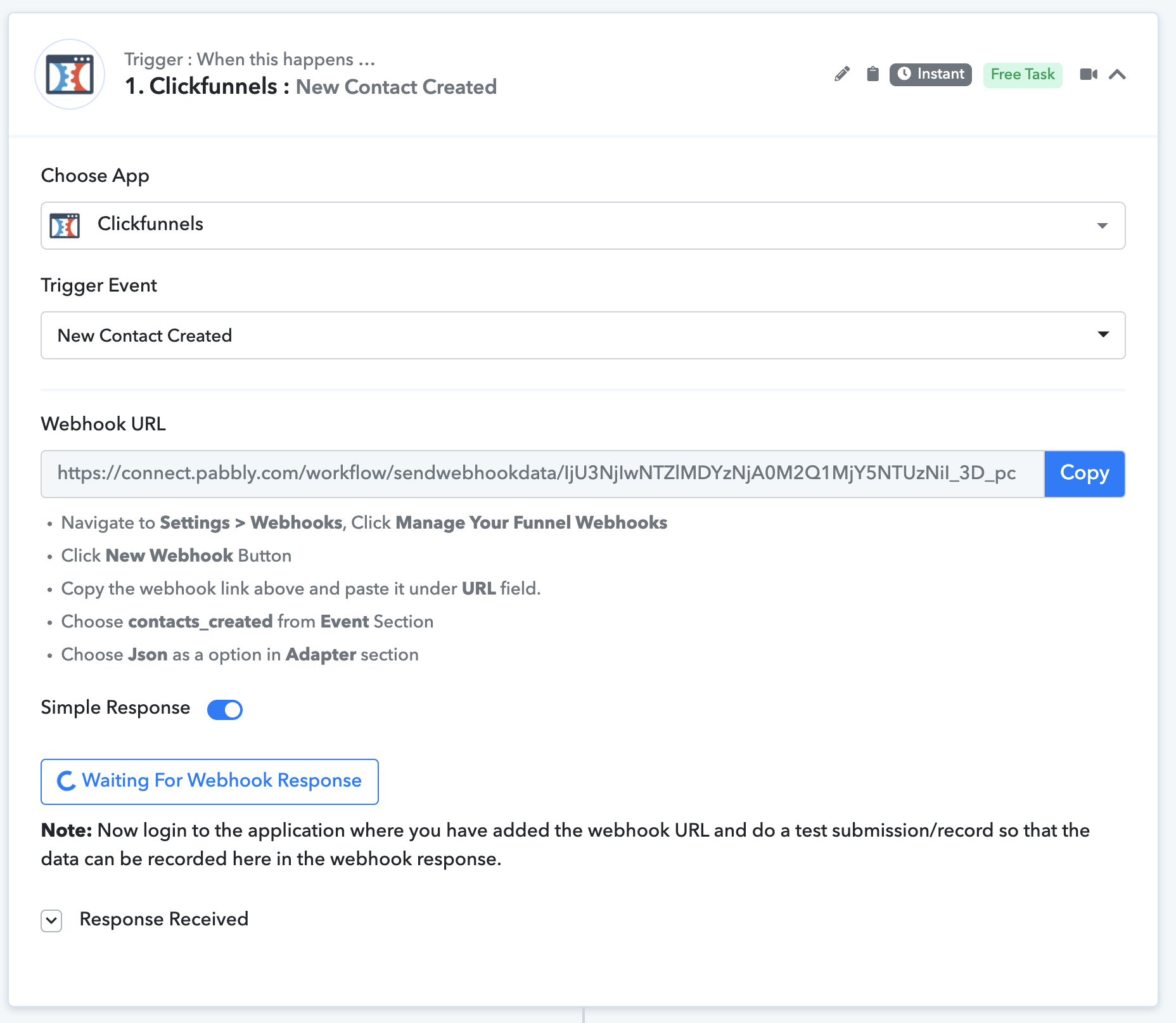Click the 'Manage Your Funnel Webhooks' instruction line

coord(364,522)
